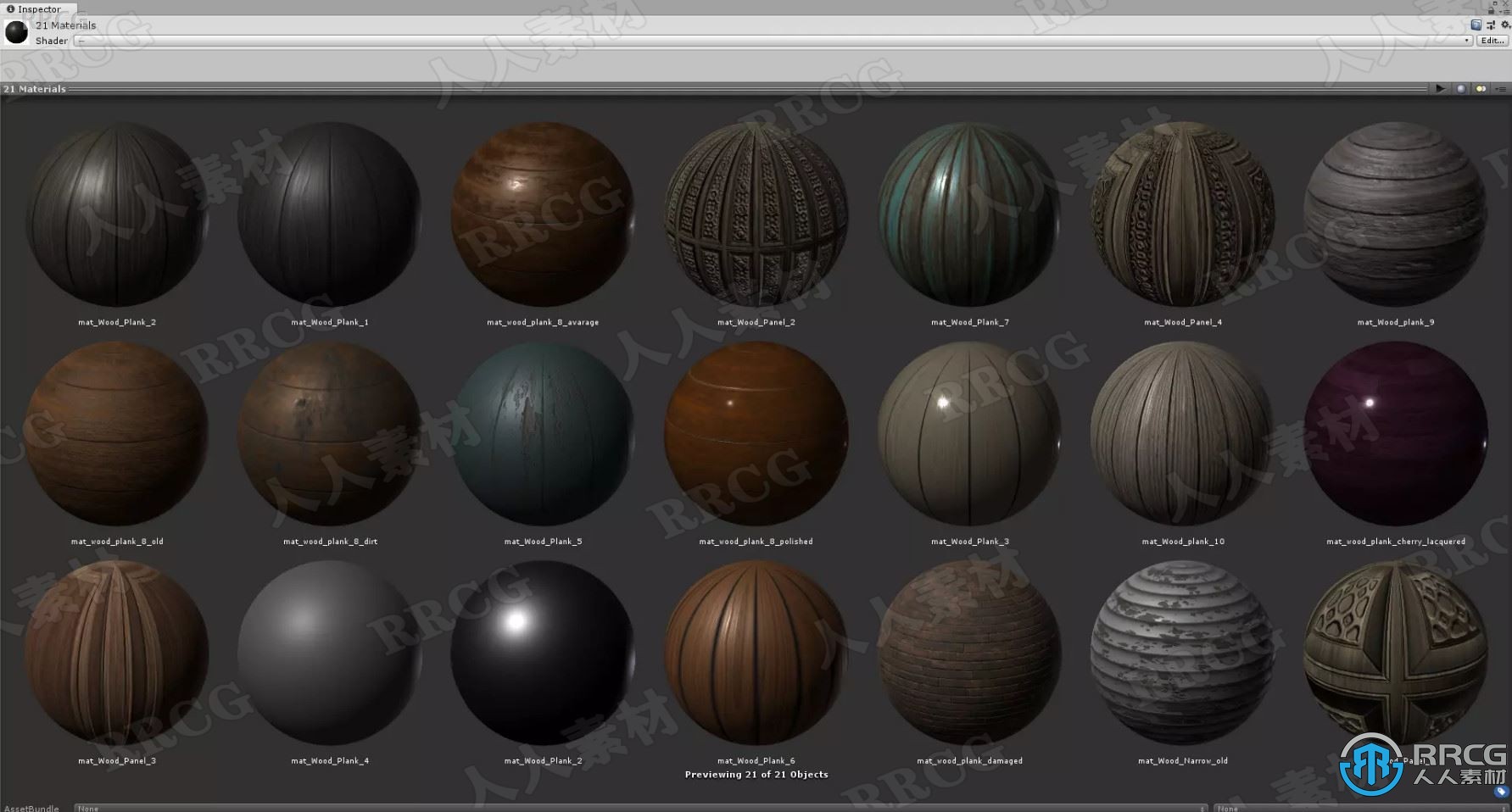Select the mat_wood_plank_8_old sphere preview
The image size is (1512, 812).
tap(117, 433)
